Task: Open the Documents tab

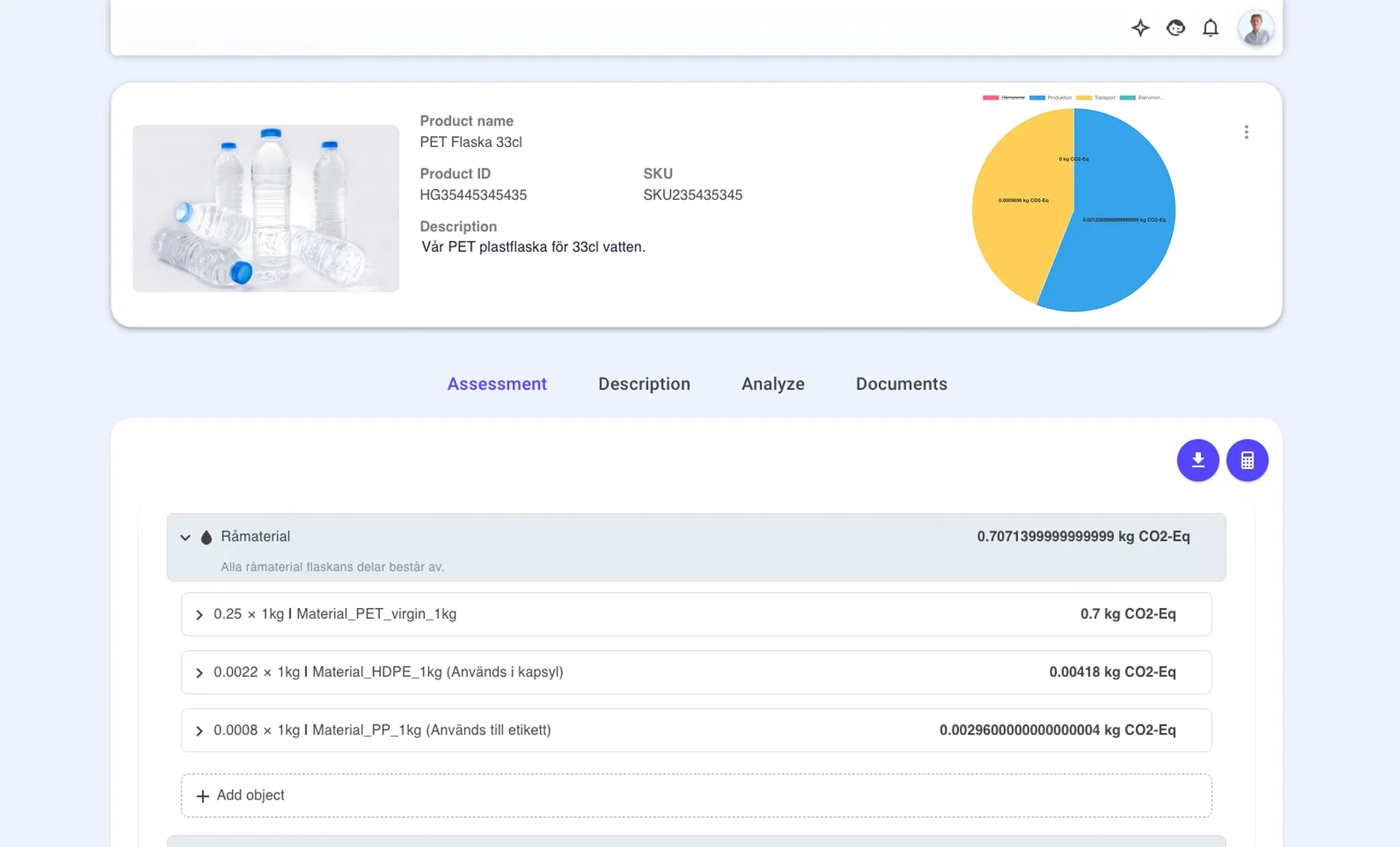Action: [x=901, y=384]
